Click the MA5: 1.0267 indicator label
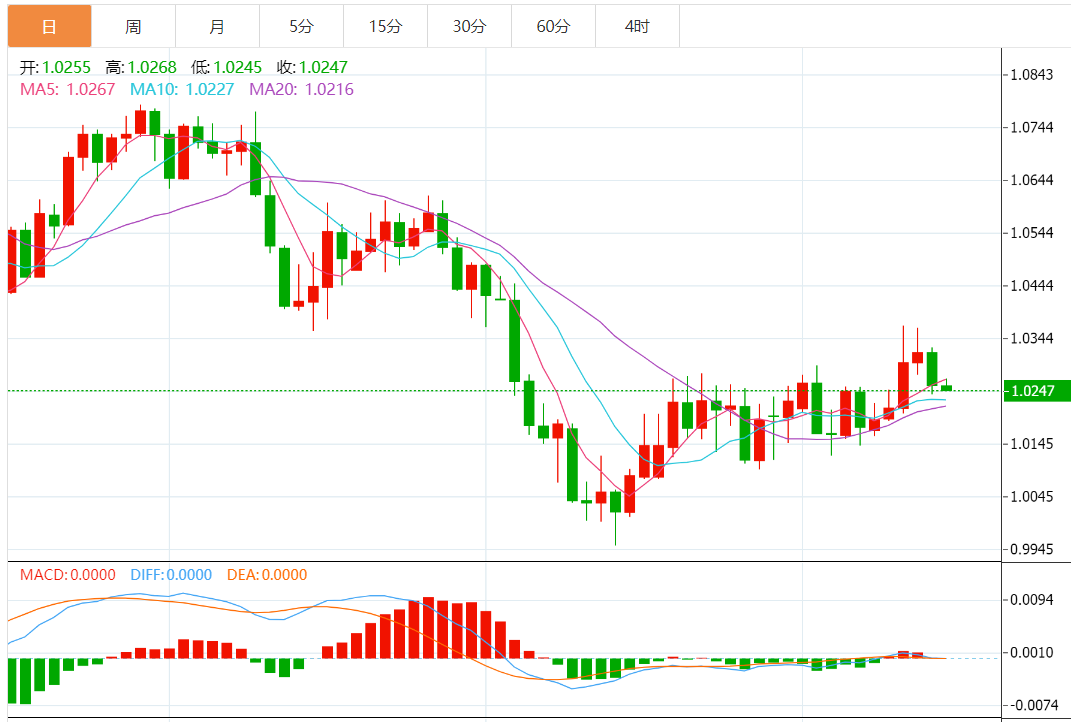 [x=68, y=89]
